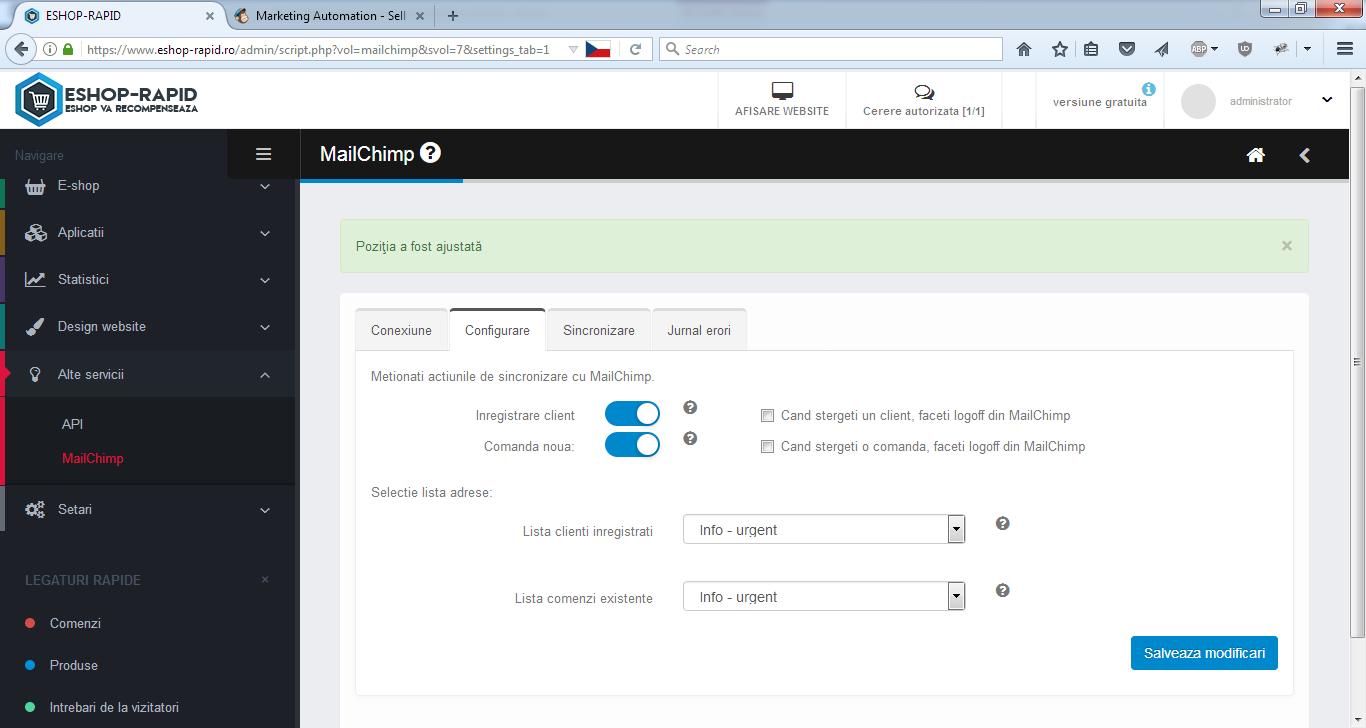The image size is (1366, 728).
Task: Click the browser Search input field
Action: coord(831,49)
